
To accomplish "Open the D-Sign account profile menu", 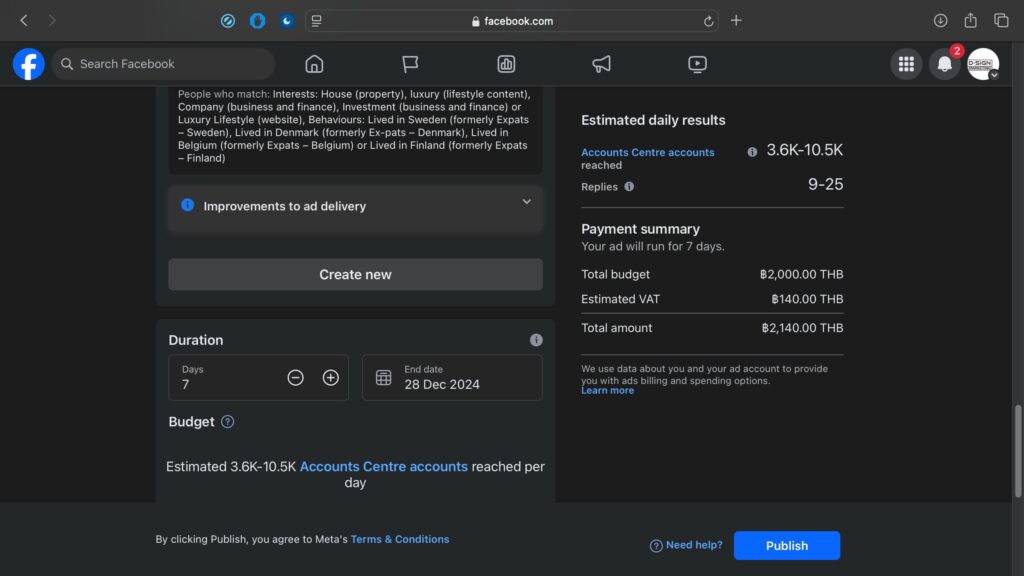I will [x=983, y=64].
